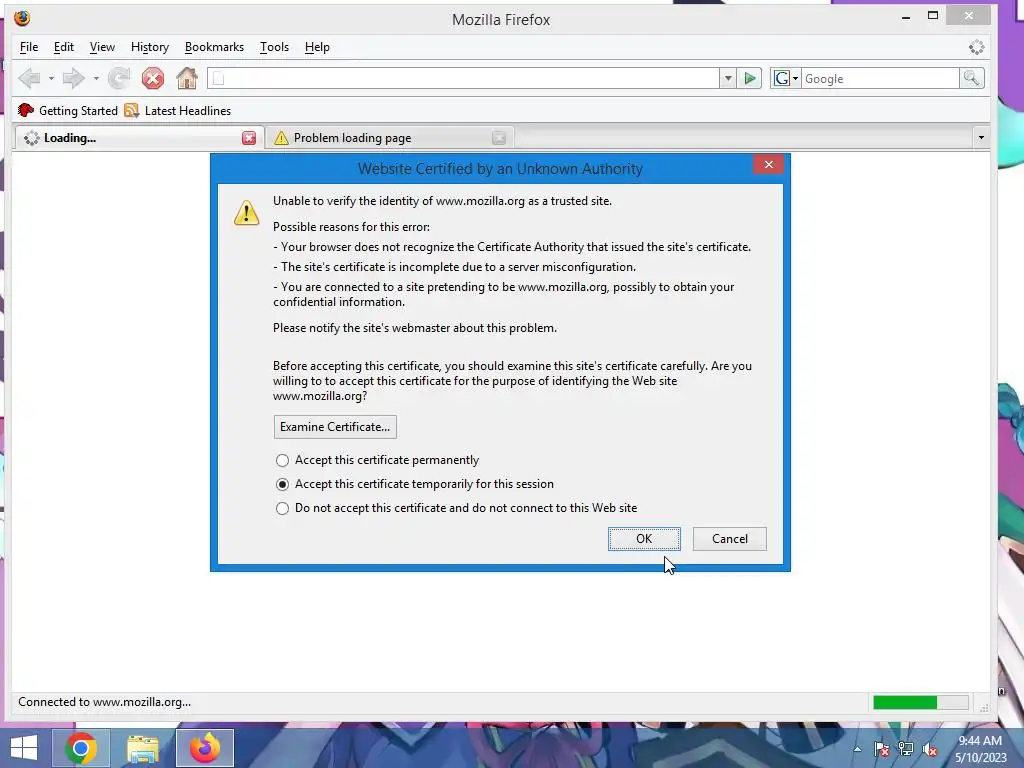Click the dialog title 'Website Certified by an Unknown Authority'
Image resolution: width=1024 pixels, height=768 pixels.
500,168
